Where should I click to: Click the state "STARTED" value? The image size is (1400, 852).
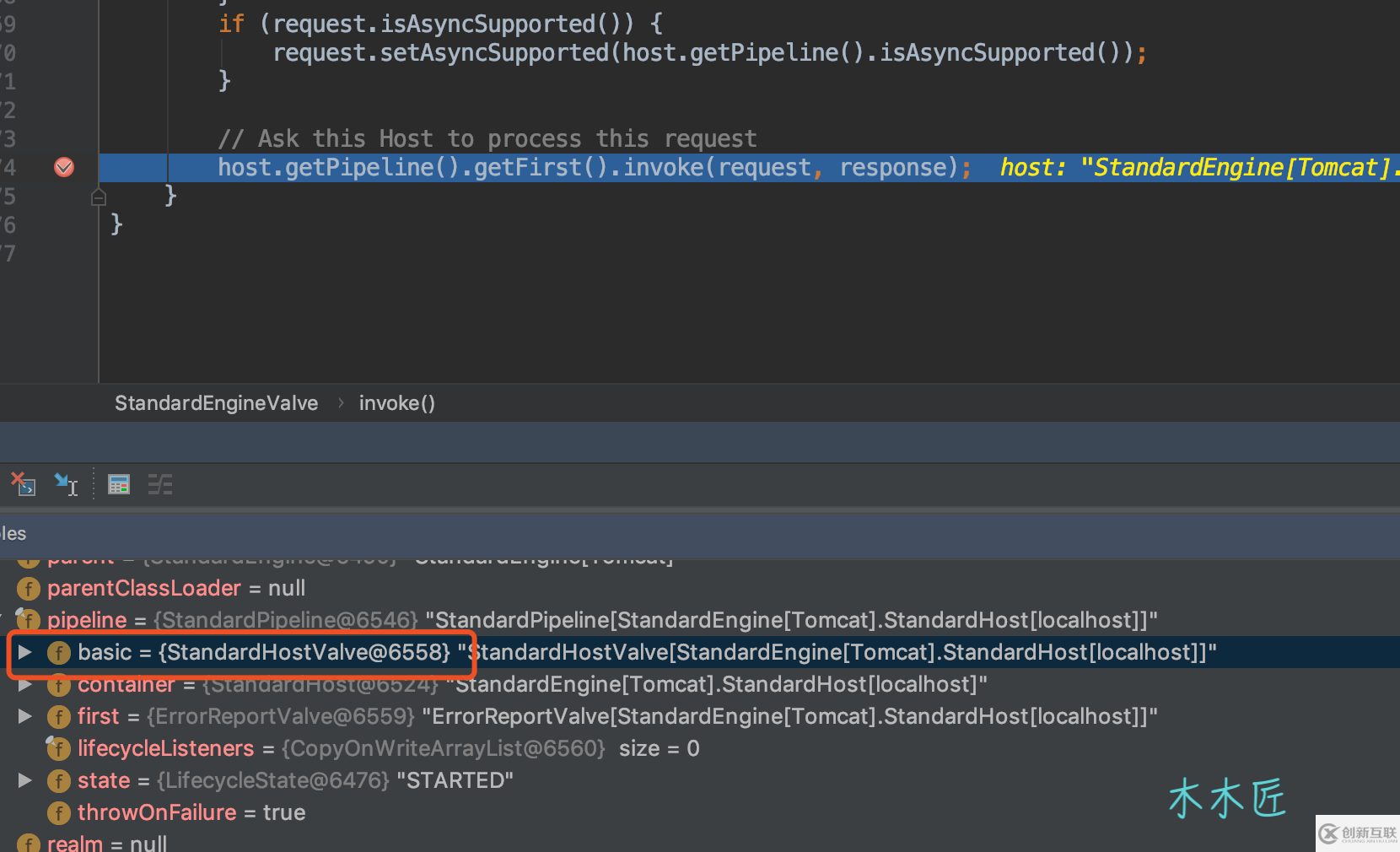(x=455, y=780)
